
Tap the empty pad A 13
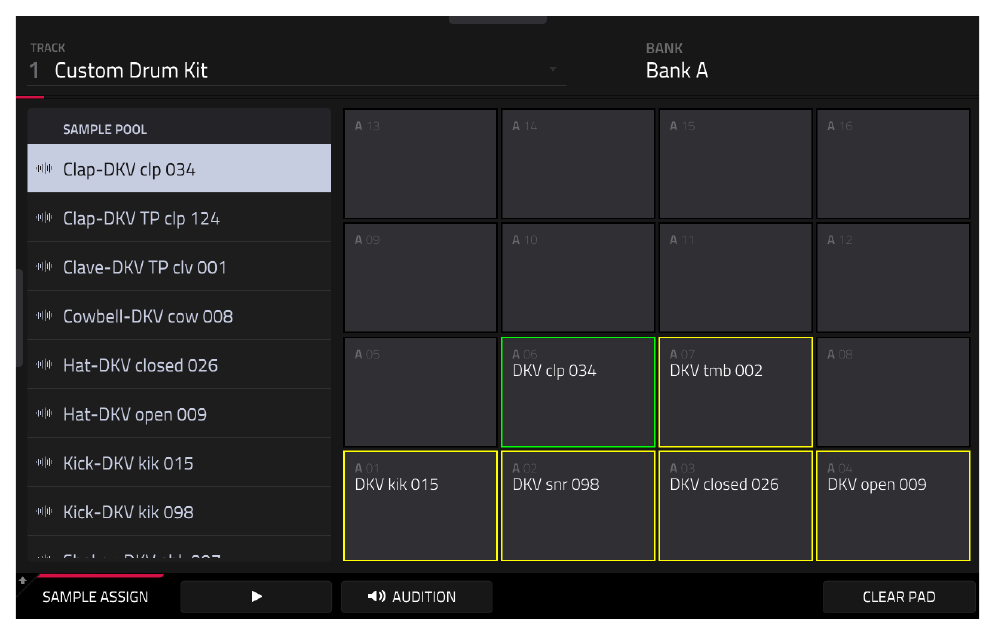(x=421, y=164)
